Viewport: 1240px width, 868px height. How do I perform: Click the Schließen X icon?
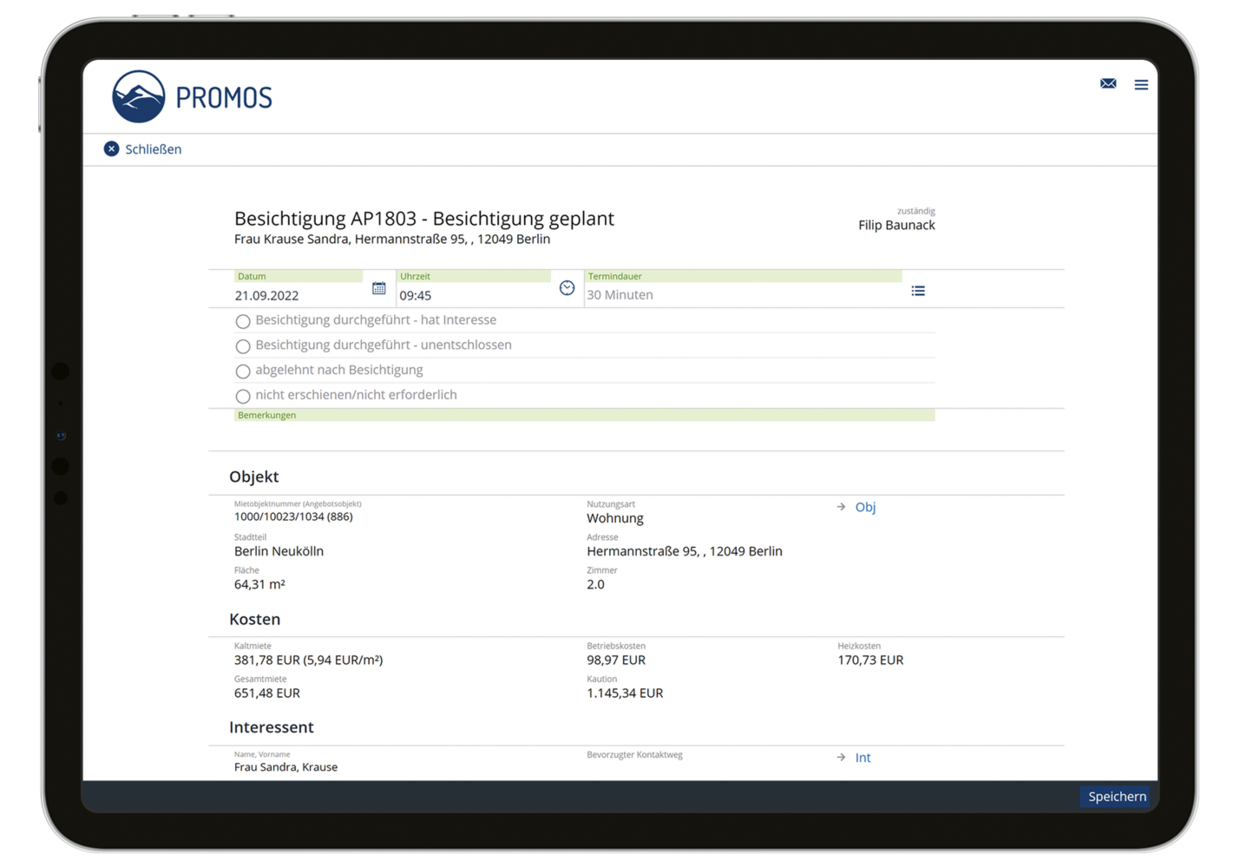click(111, 149)
